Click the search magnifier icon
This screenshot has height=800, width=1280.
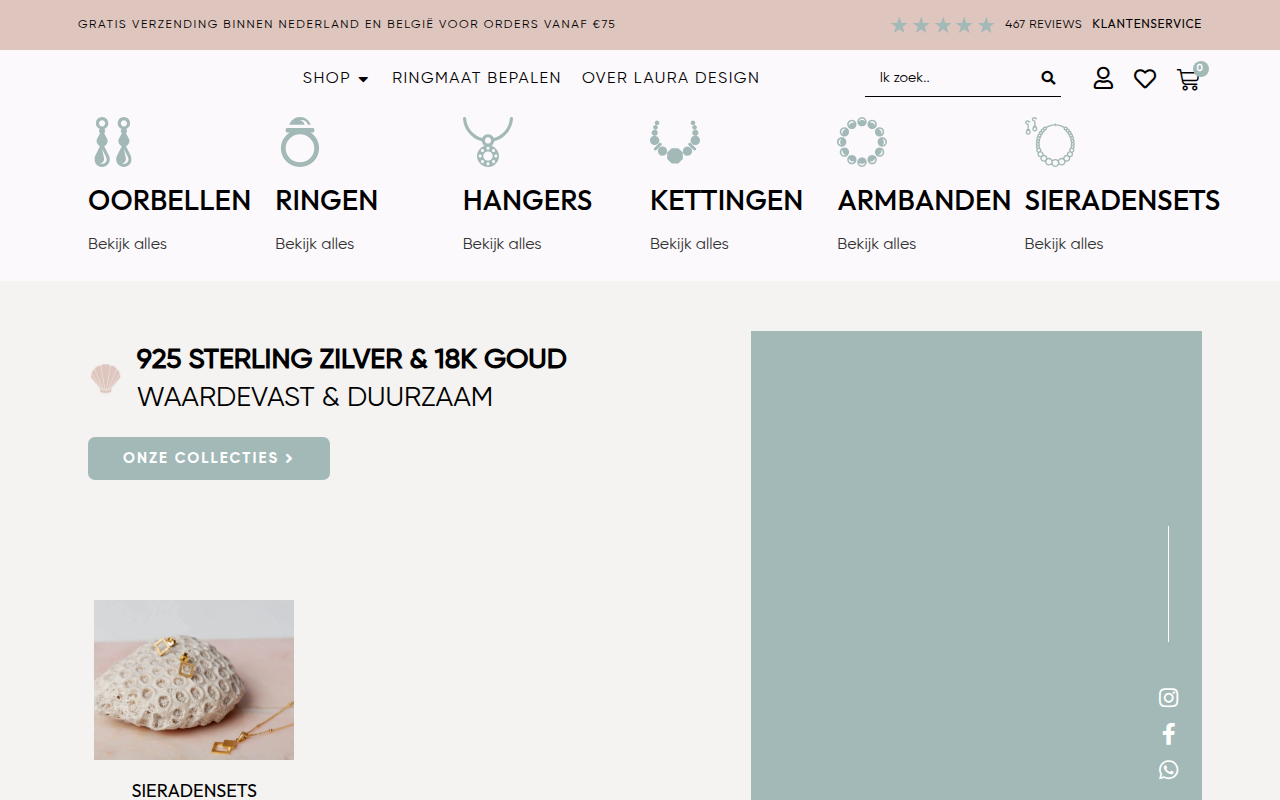coord(1048,78)
